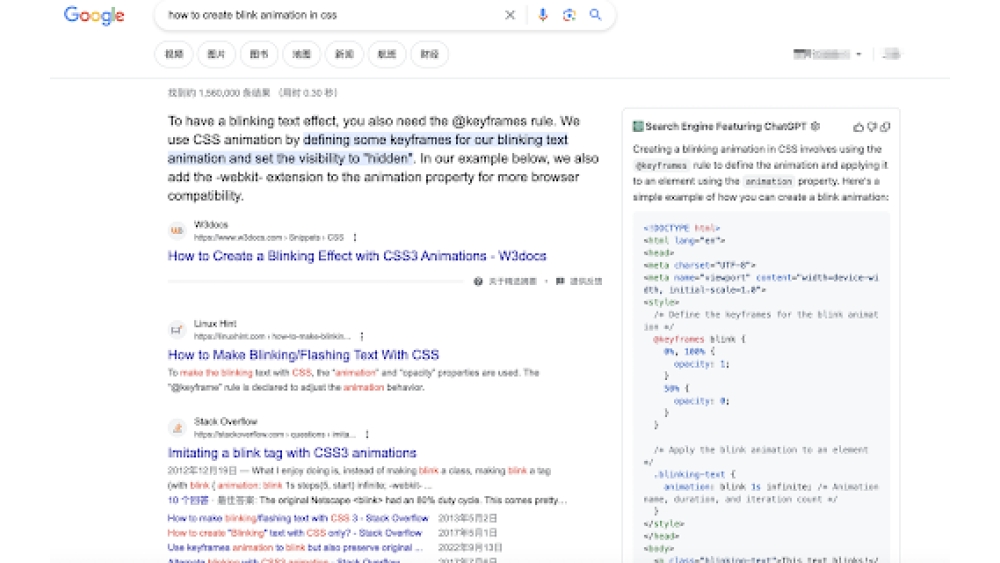
Task: Open Use keyframes animation to blink sublink
Action: click(295, 548)
